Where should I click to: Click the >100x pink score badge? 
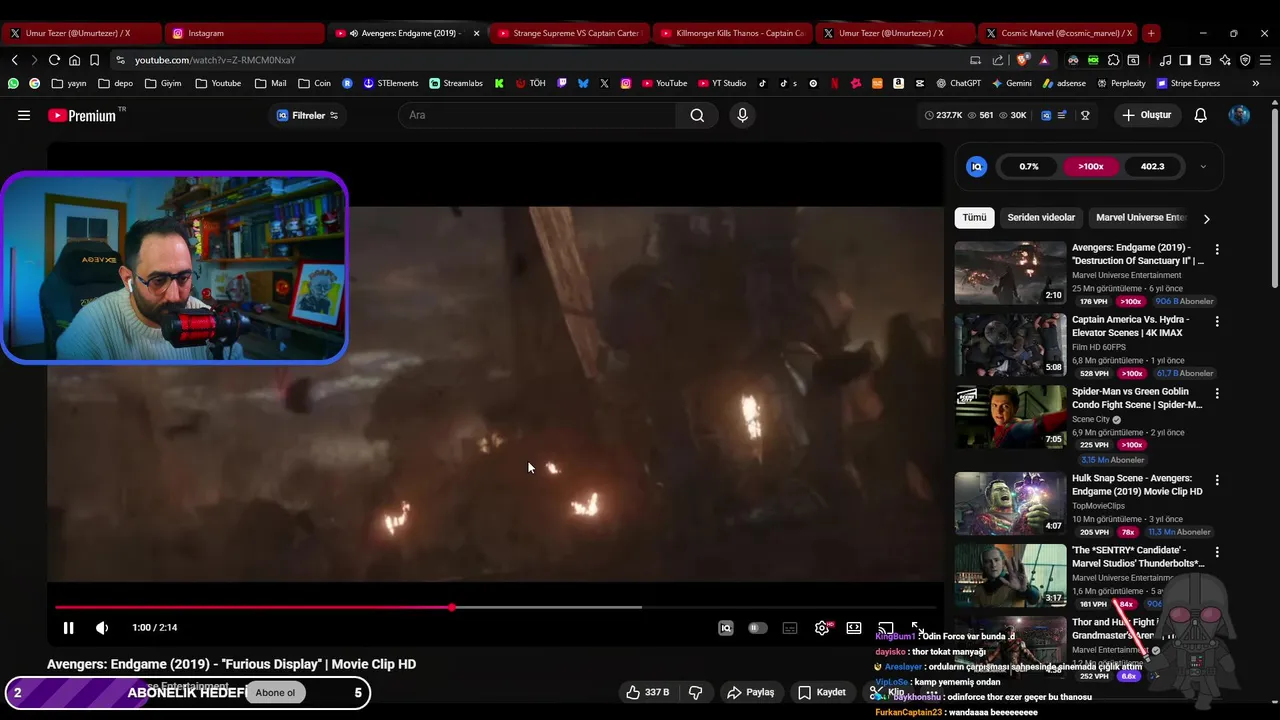[x=1091, y=167]
